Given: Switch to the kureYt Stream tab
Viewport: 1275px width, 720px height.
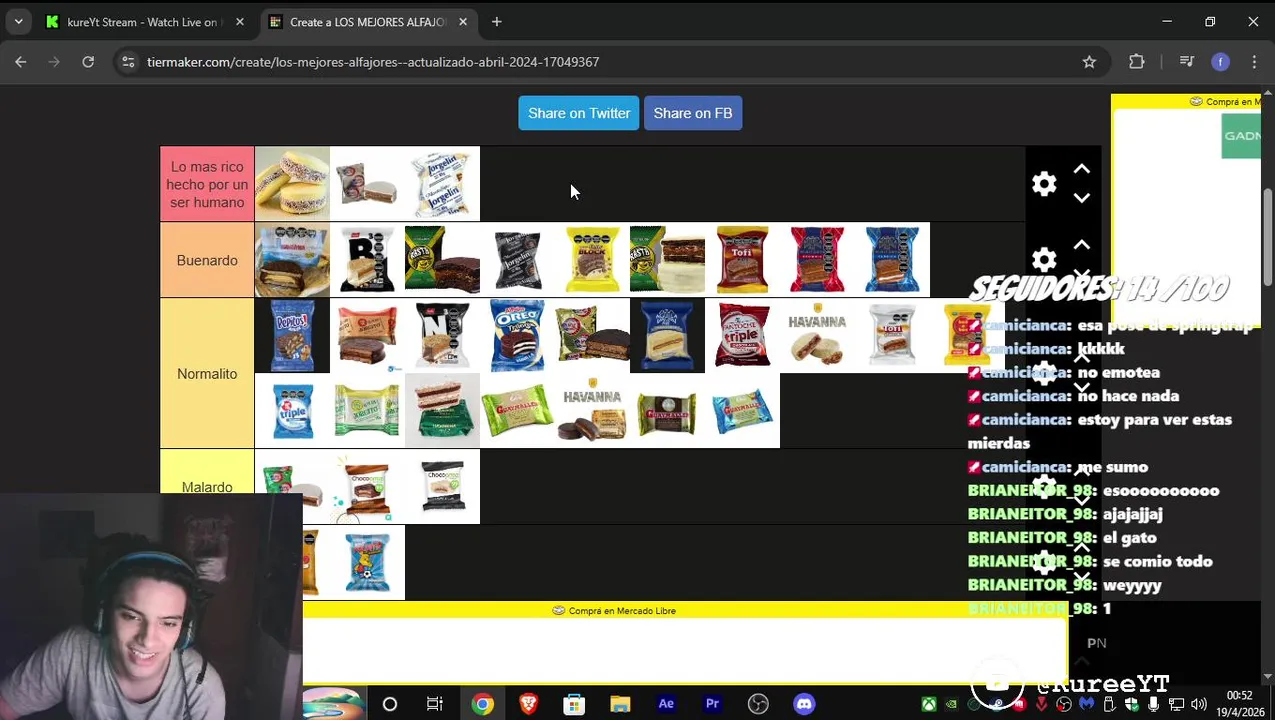Looking at the screenshot, I should tap(143, 22).
